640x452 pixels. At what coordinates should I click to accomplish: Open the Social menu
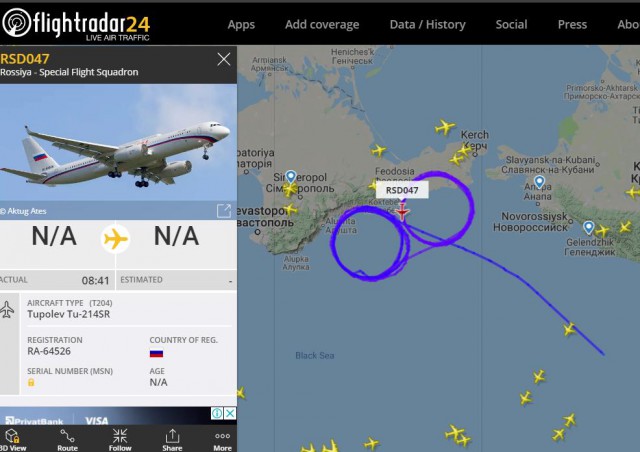click(511, 24)
